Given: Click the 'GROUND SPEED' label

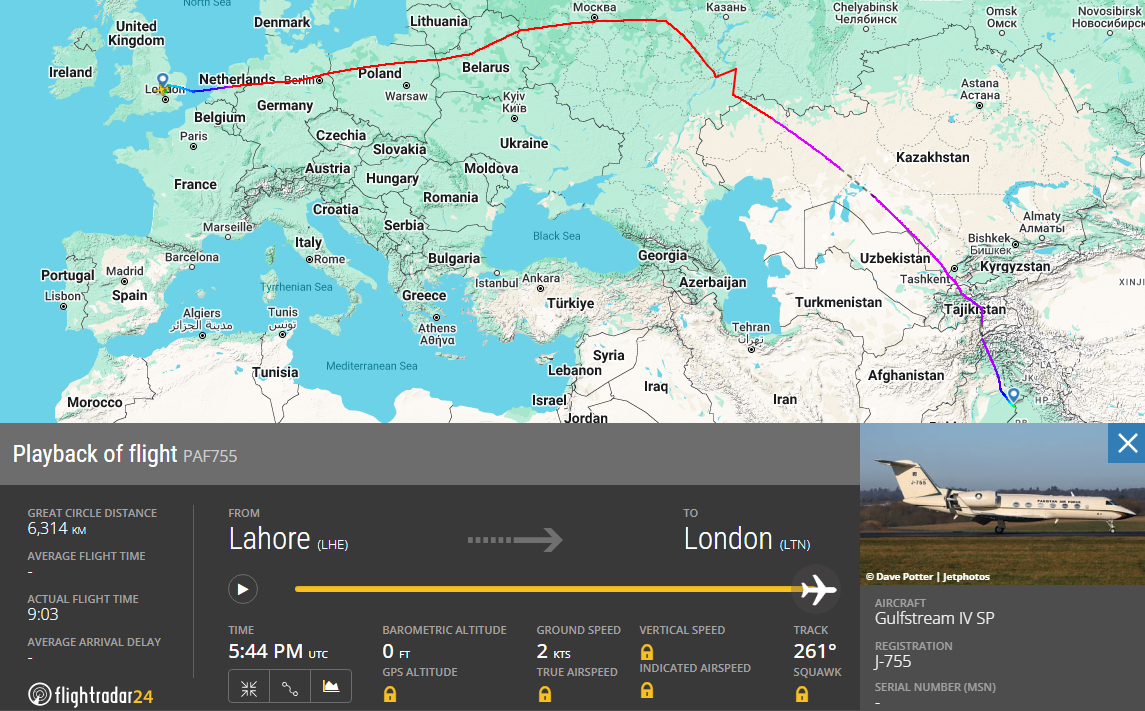Looking at the screenshot, I should tap(578, 630).
